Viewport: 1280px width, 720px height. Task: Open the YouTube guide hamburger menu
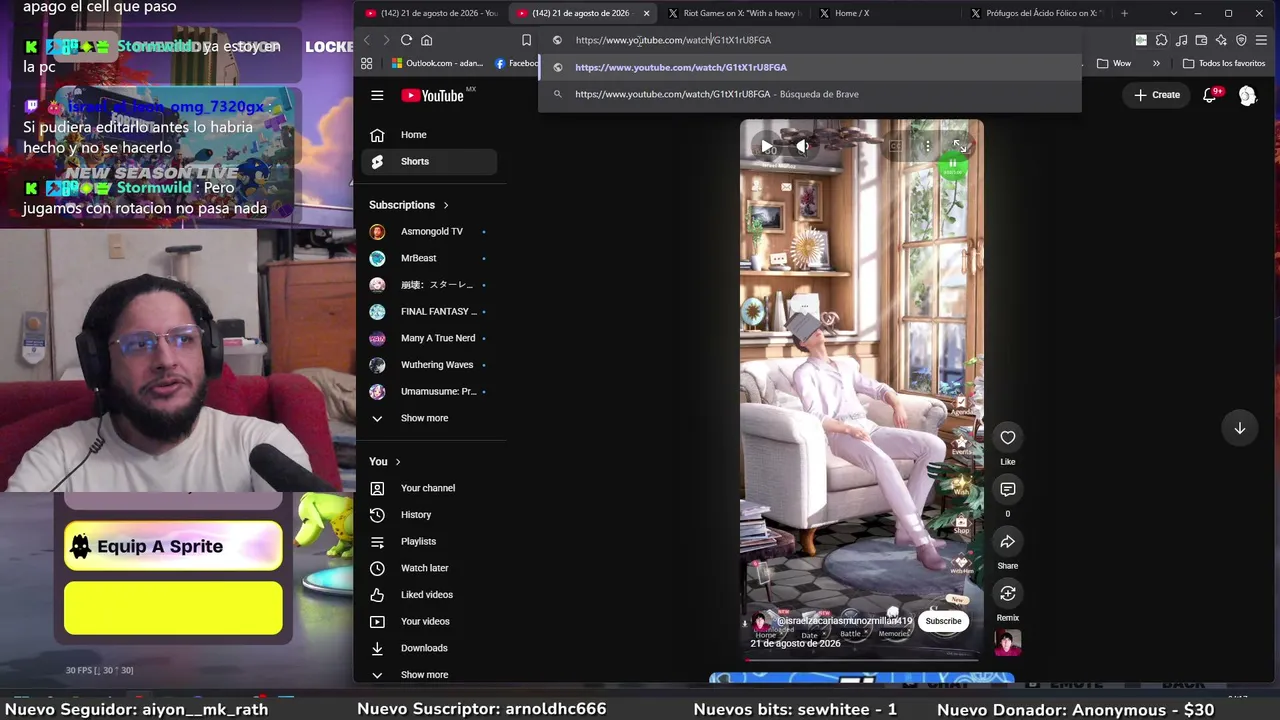click(x=377, y=95)
